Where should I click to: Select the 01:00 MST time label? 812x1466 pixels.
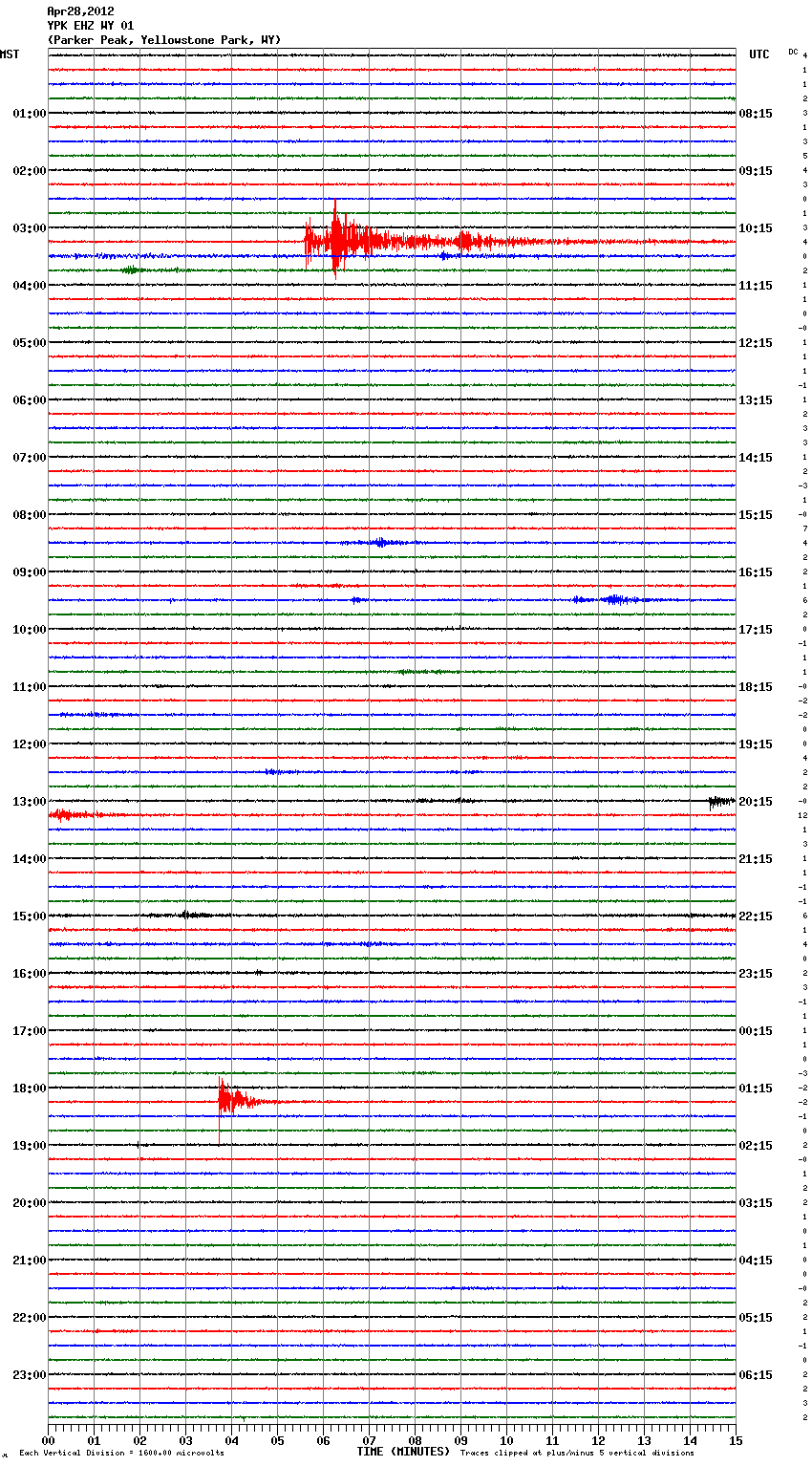pos(30,114)
